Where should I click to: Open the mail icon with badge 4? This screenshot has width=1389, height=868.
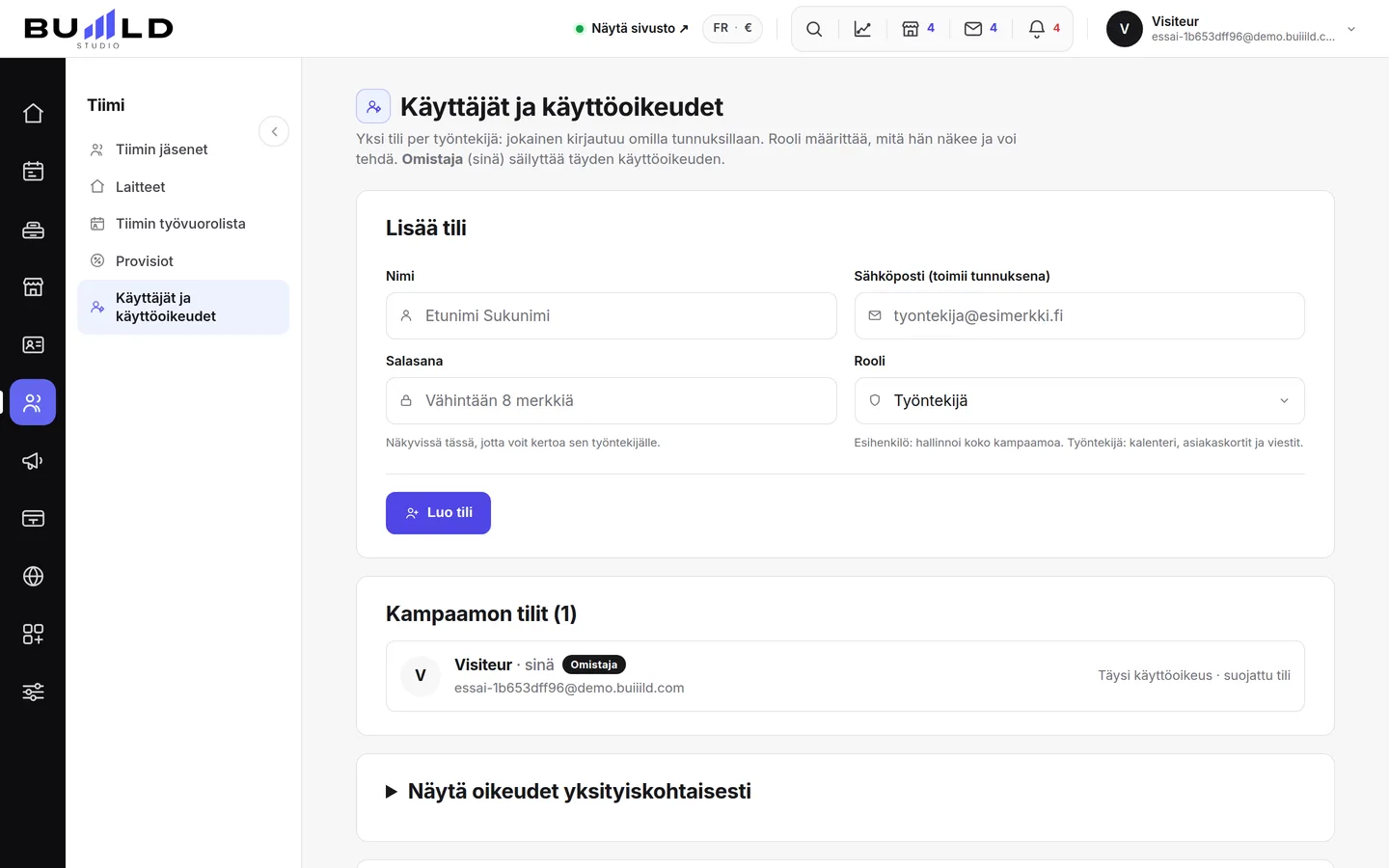coord(981,29)
